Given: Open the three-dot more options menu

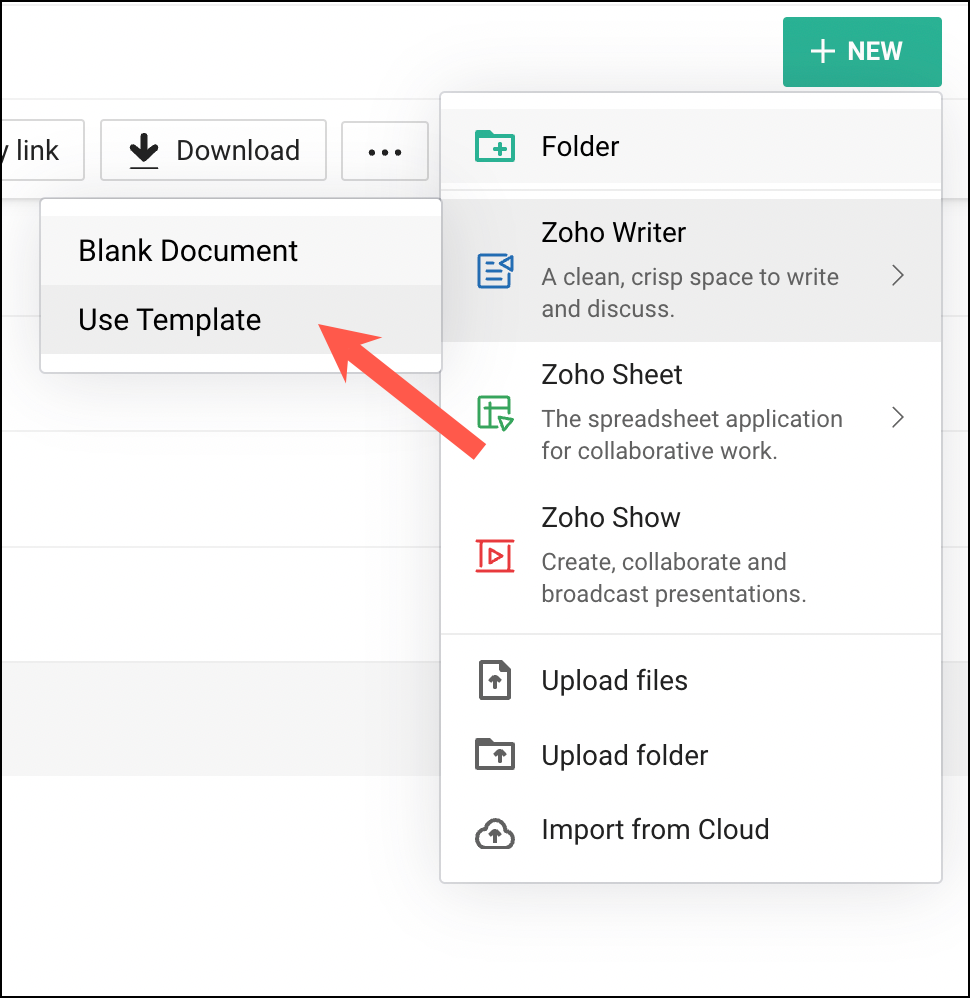Looking at the screenshot, I should 384,151.
